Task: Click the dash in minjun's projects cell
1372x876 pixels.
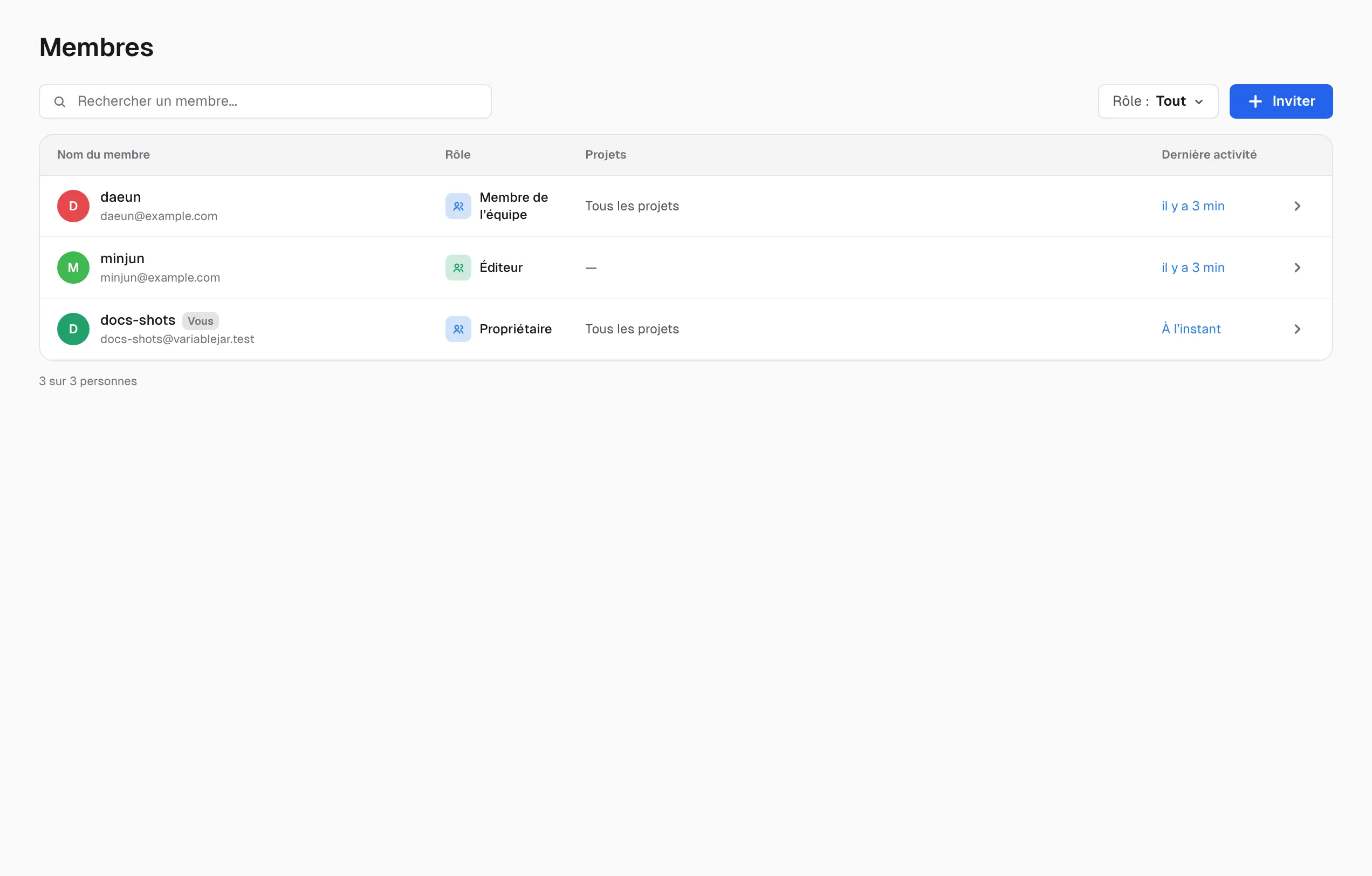Action: [x=591, y=268]
